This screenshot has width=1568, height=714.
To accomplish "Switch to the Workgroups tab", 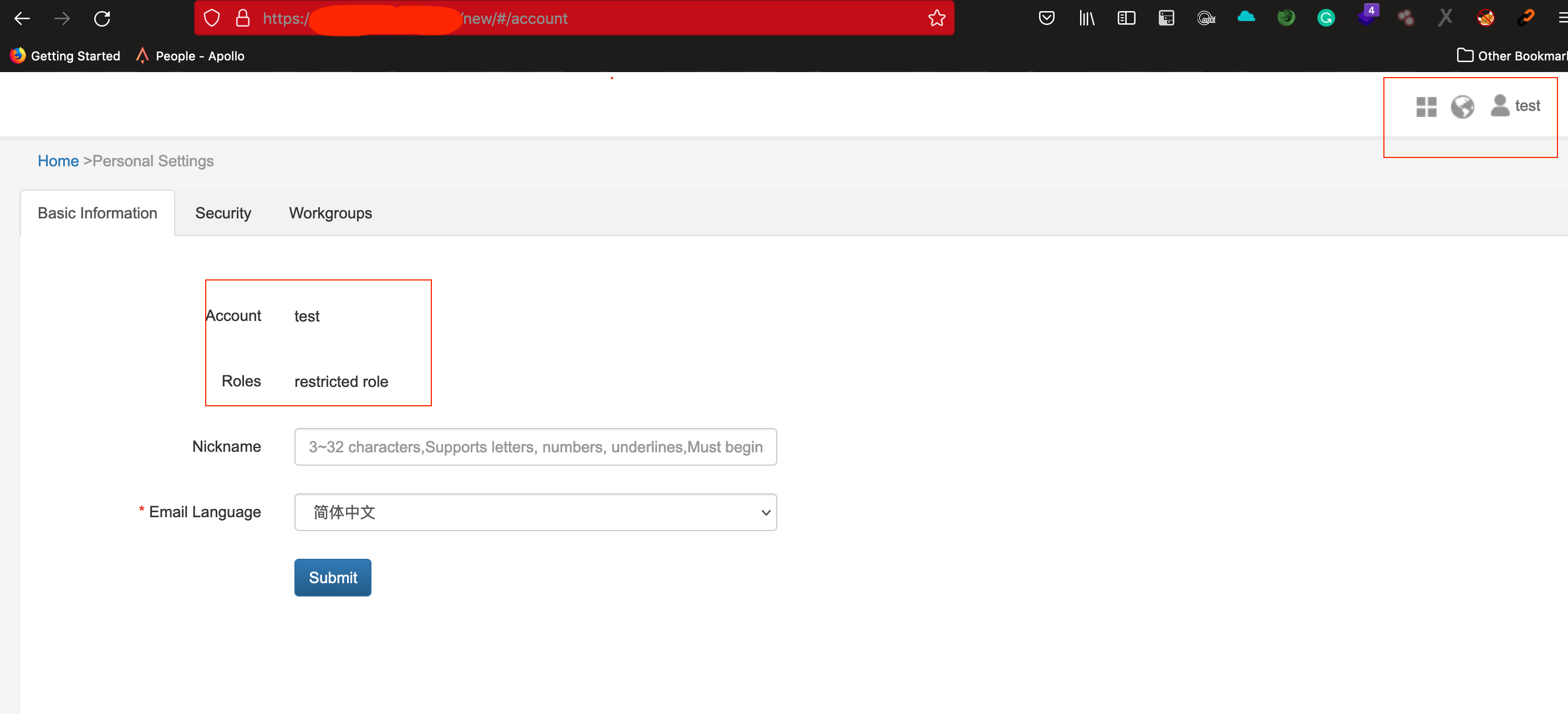I will coord(330,213).
